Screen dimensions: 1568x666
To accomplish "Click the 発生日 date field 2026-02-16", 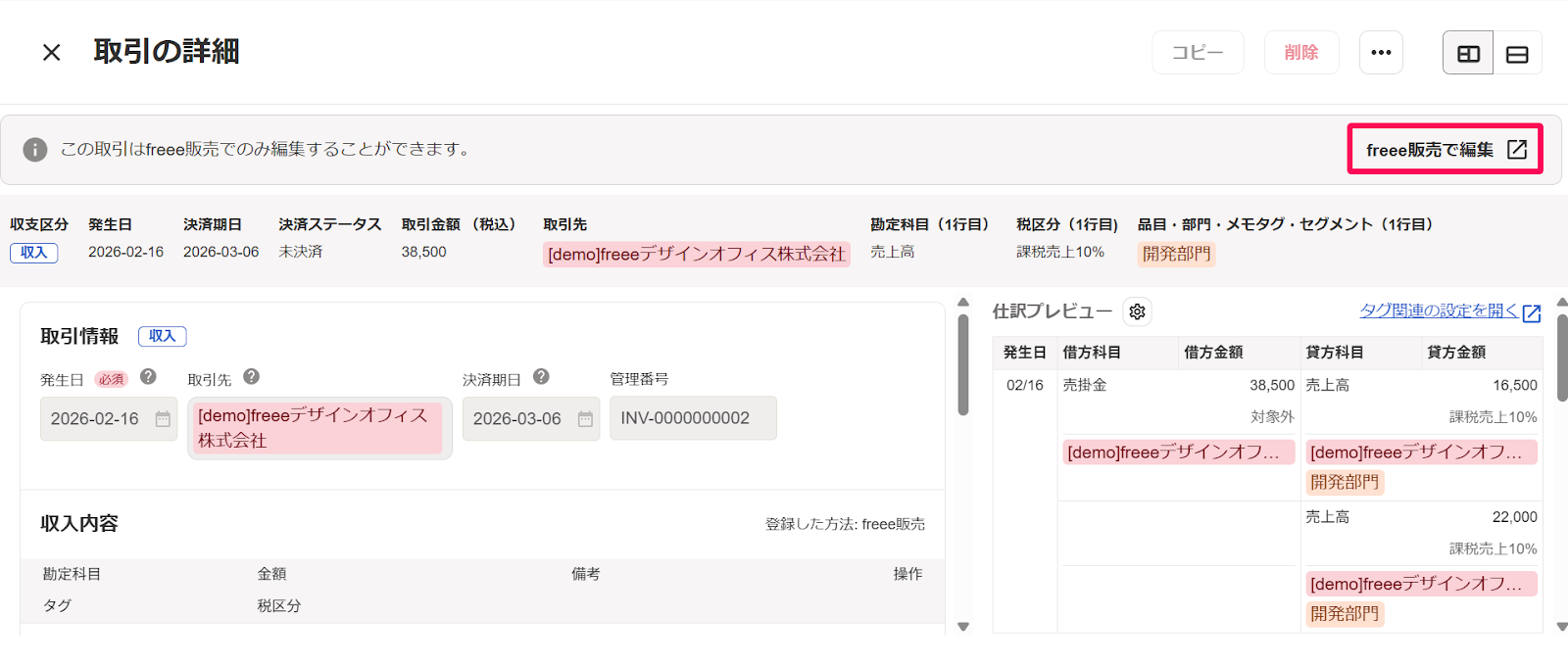I will [109, 419].
